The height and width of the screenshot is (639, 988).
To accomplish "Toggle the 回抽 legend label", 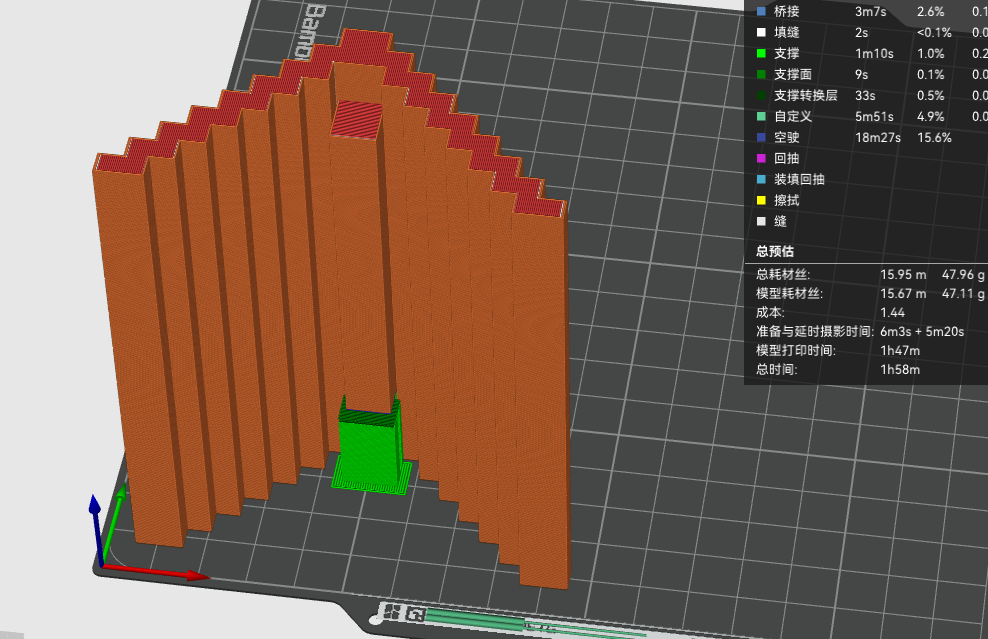I will click(786, 158).
